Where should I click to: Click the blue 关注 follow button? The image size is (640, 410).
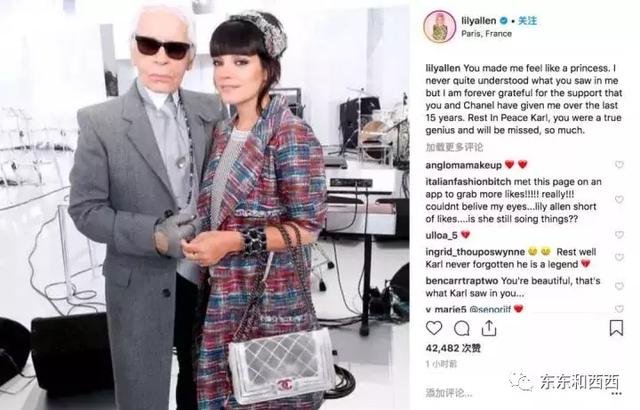(527, 20)
